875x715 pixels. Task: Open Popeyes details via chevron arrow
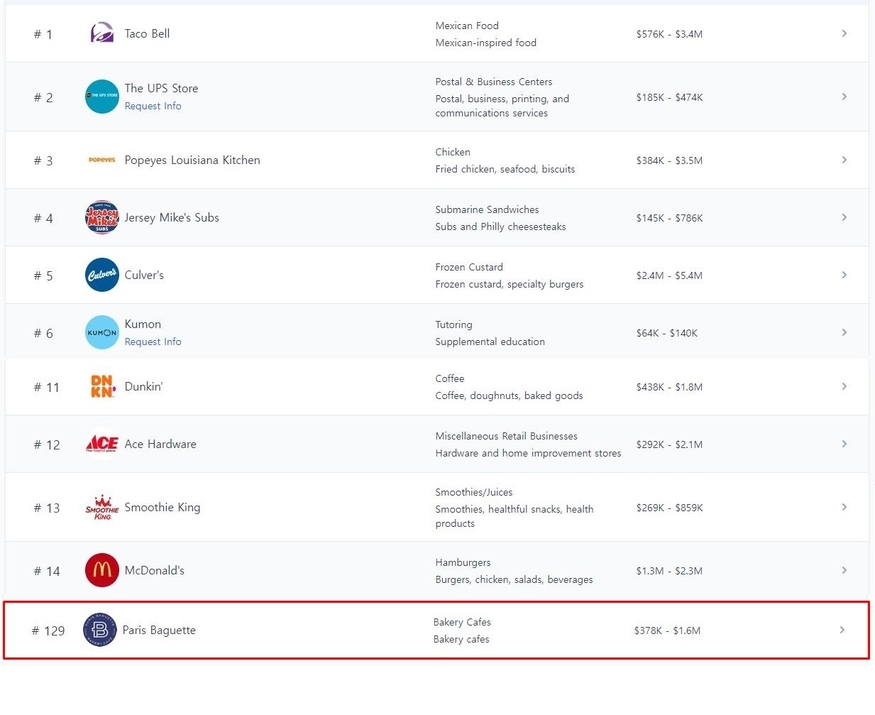[x=844, y=160]
